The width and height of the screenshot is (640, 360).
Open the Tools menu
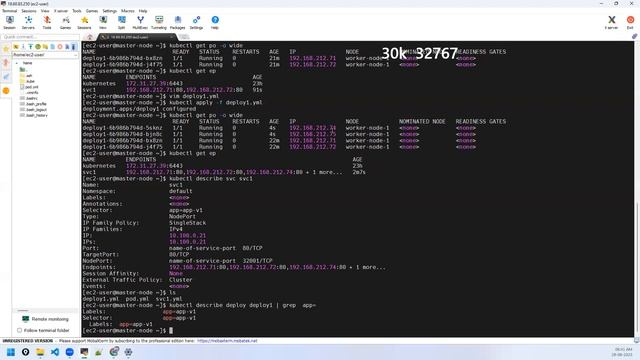pos(77,11)
